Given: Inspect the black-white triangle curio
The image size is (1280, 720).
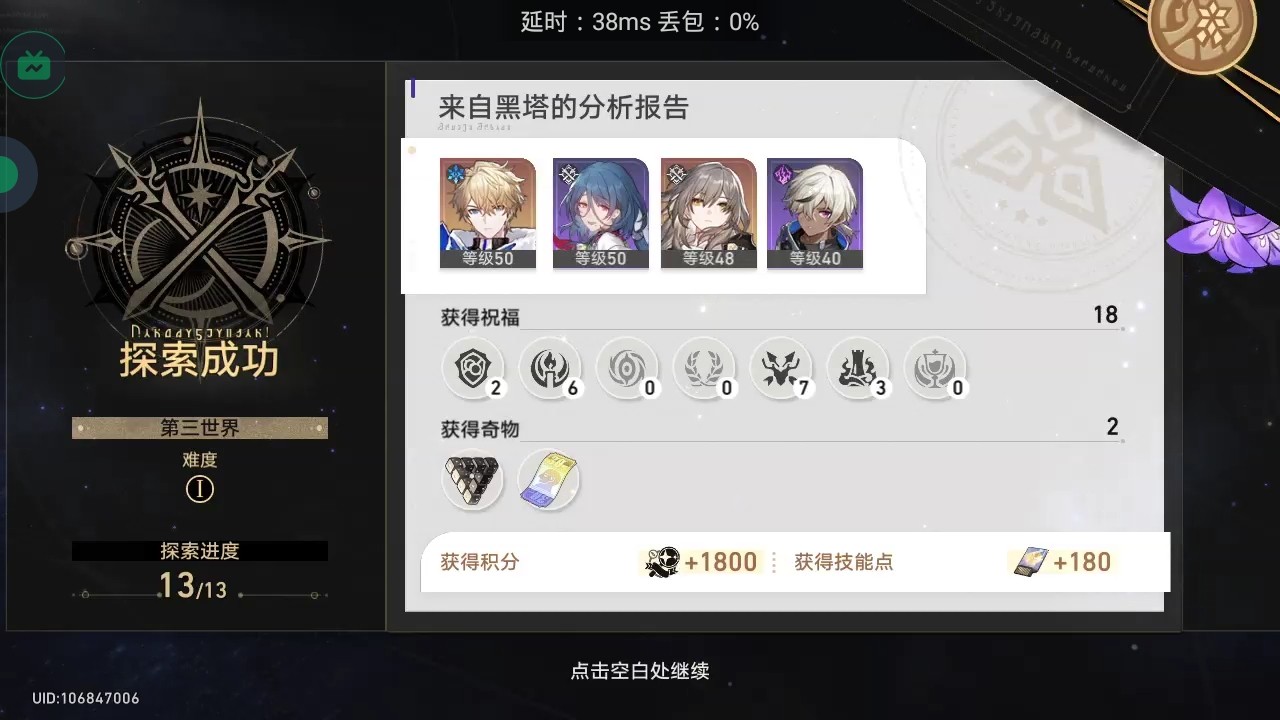Looking at the screenshot, I should pos(473,480).
